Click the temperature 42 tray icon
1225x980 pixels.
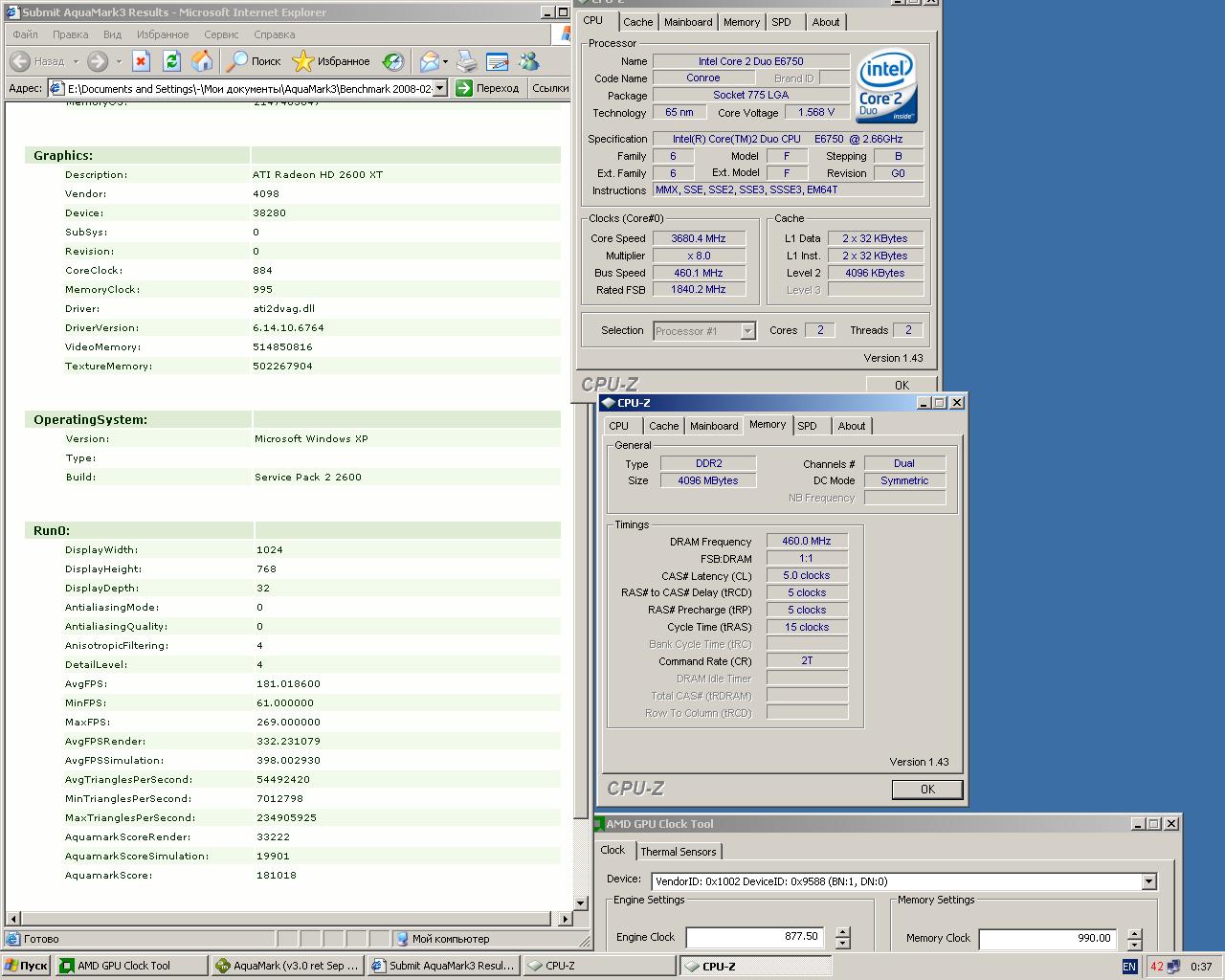1156,967
